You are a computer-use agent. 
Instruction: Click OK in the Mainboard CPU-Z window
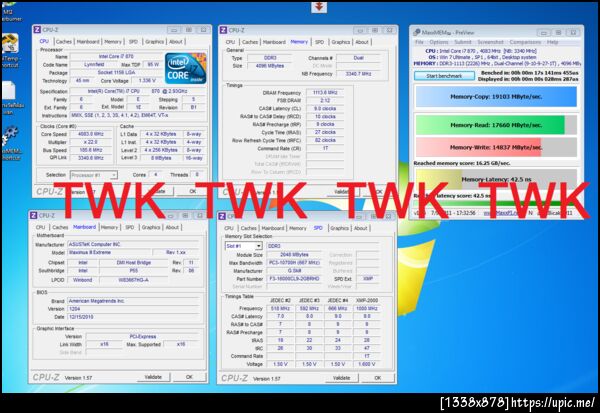click(189, 377)
